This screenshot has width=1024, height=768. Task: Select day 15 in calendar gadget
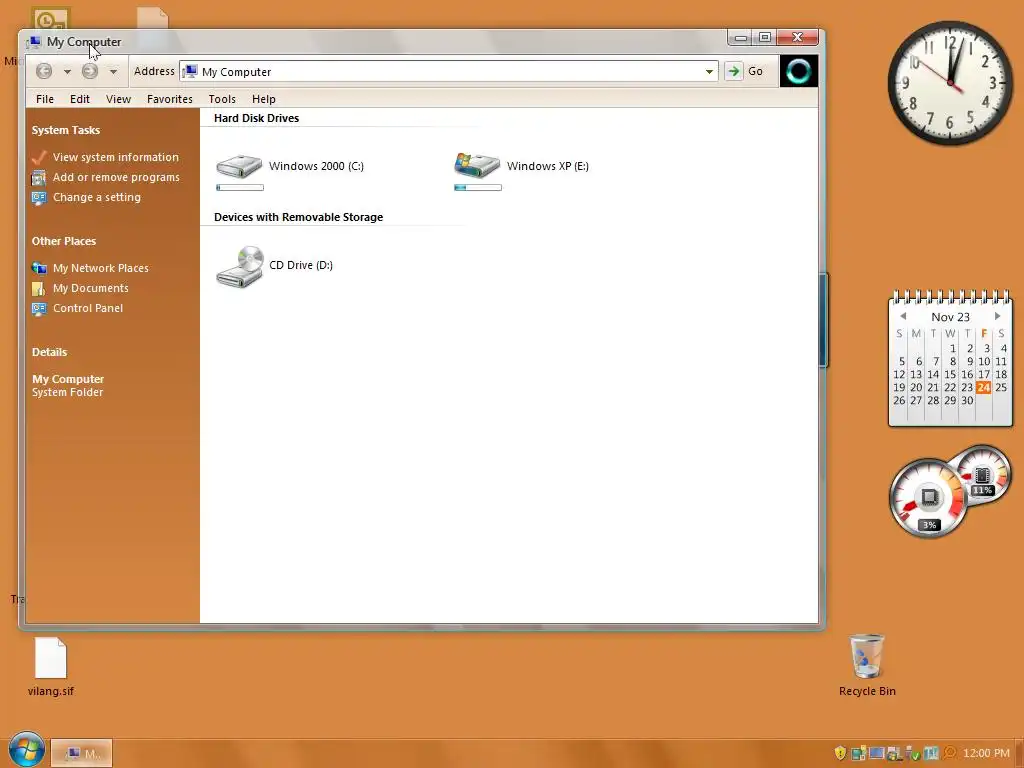pos(950,374)
